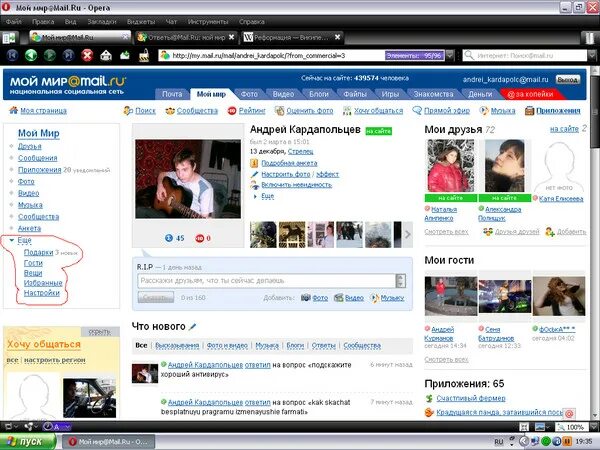The width and height of the screenshot is (600, 450).
Task: Open Сообщения in the left sidebar
Action: [x=38, y=158]
